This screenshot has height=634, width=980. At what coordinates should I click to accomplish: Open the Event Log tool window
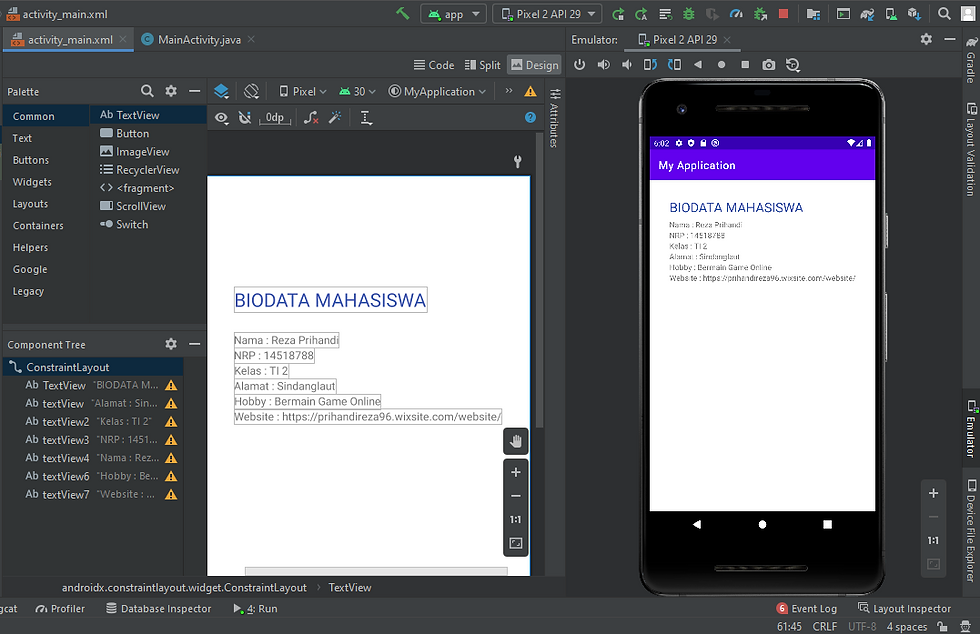pyautogui.click(x=806, y=608)
